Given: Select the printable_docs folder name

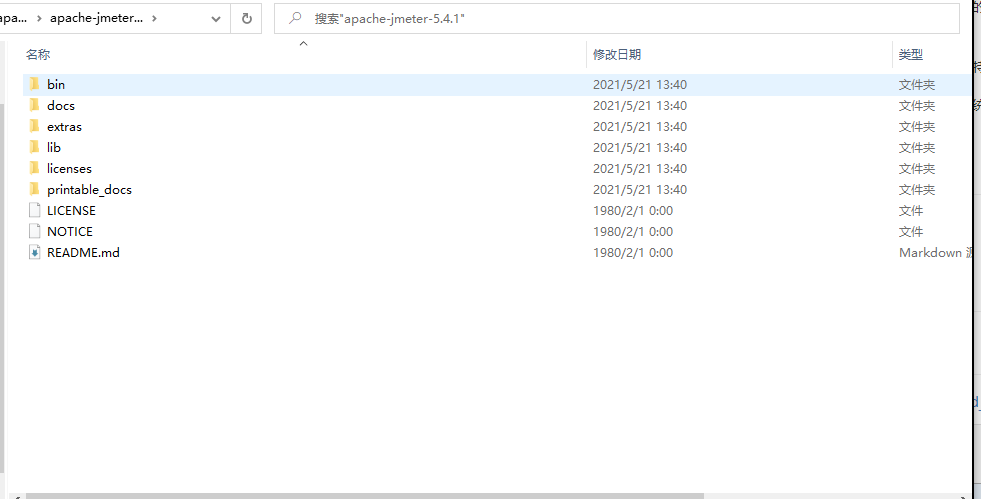Looking at the screenshot, I should pos(89,189).
